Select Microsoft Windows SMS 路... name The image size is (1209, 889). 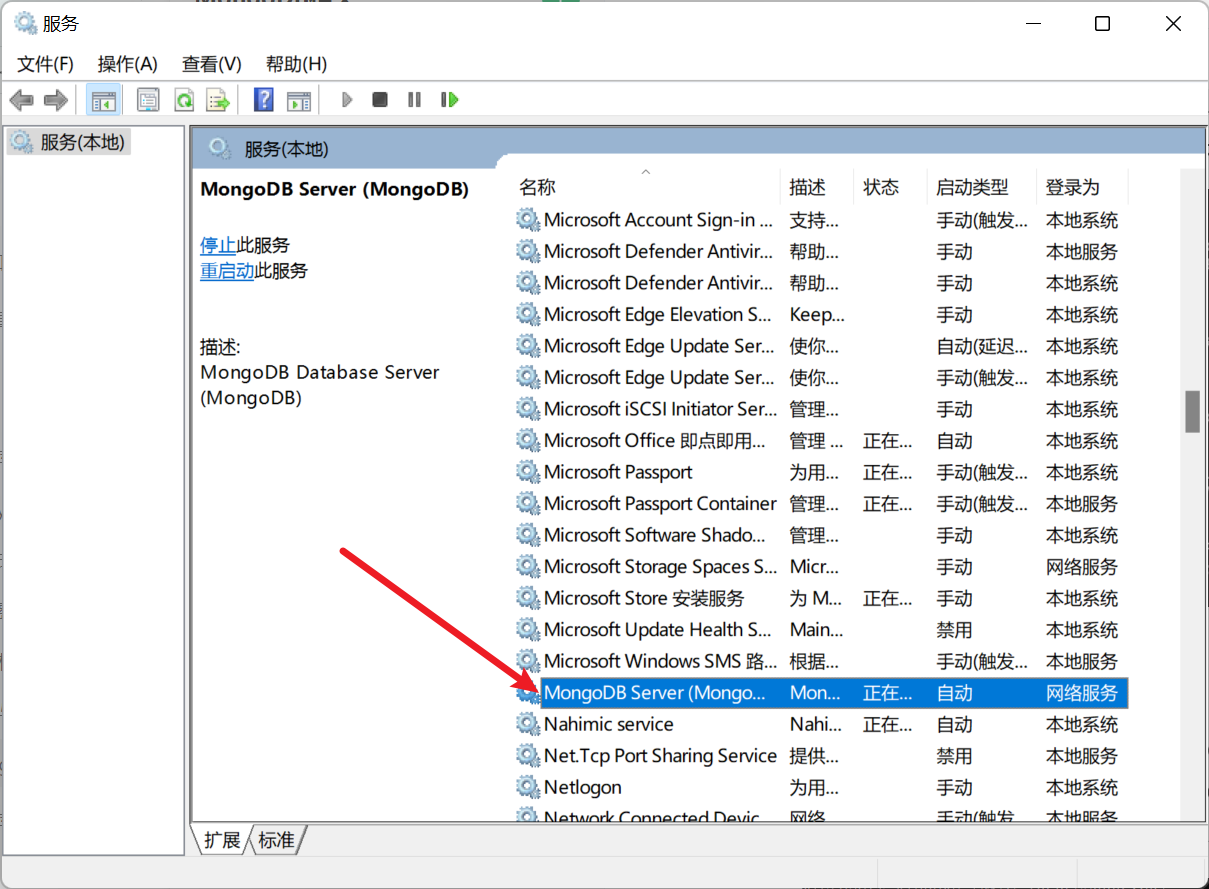click(x=660, y=661)
